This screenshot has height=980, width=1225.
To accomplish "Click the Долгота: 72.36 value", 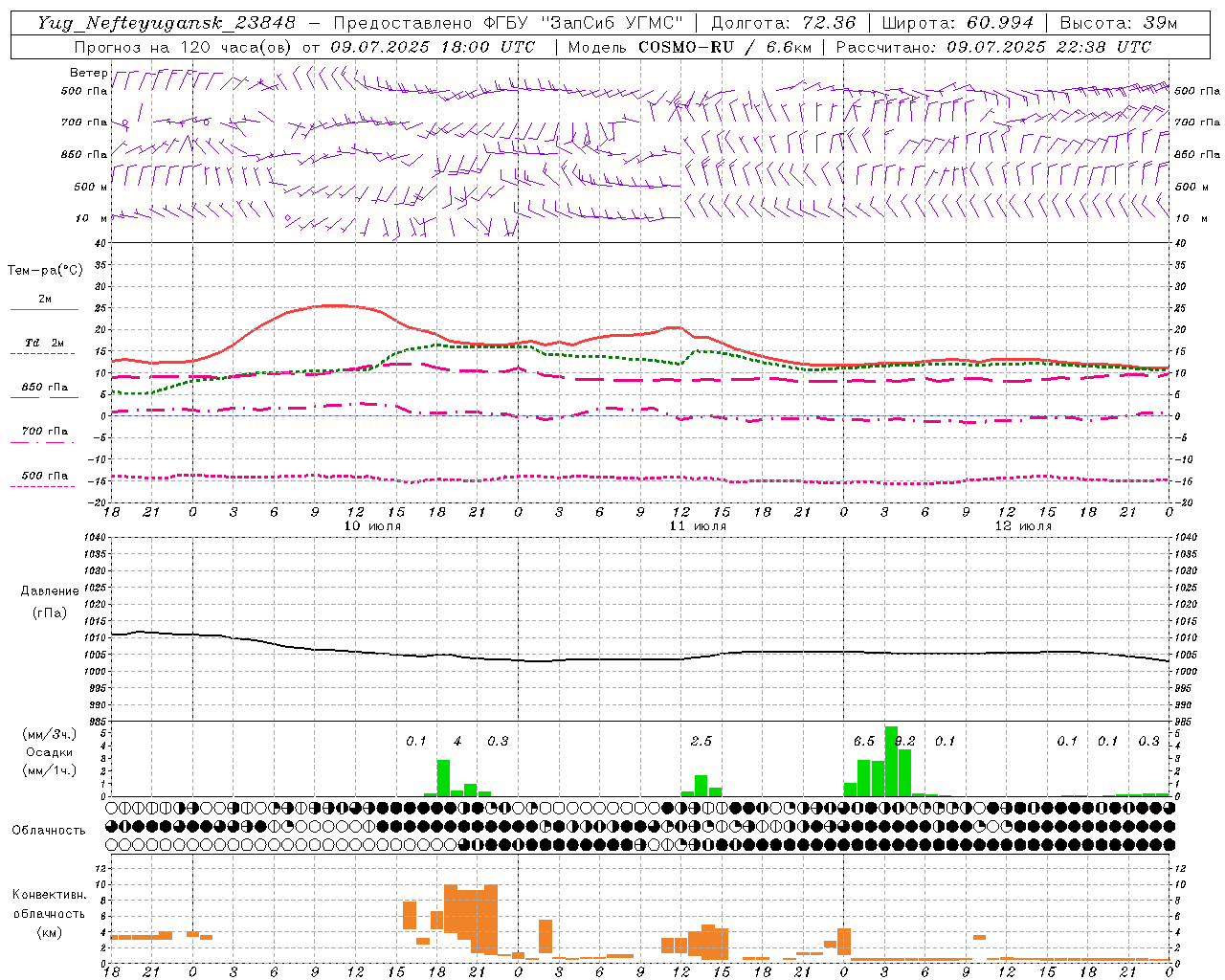I will [x=783, y=23].
